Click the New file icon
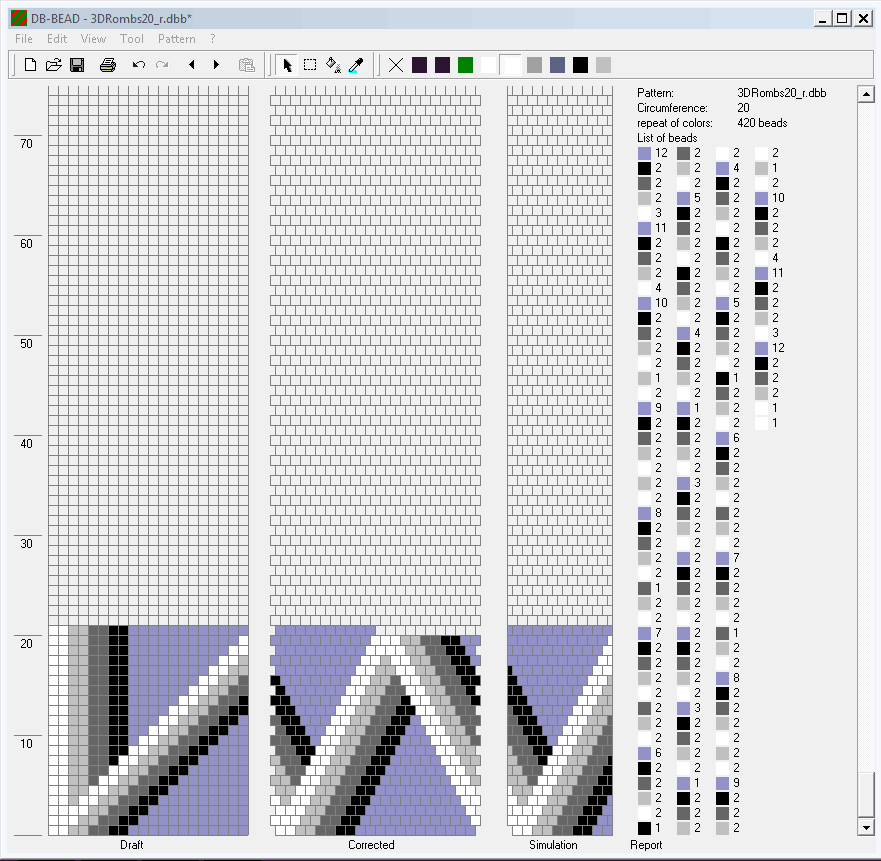Image resolution: width=881 pixels, height=861 pixels. (30, 65)
